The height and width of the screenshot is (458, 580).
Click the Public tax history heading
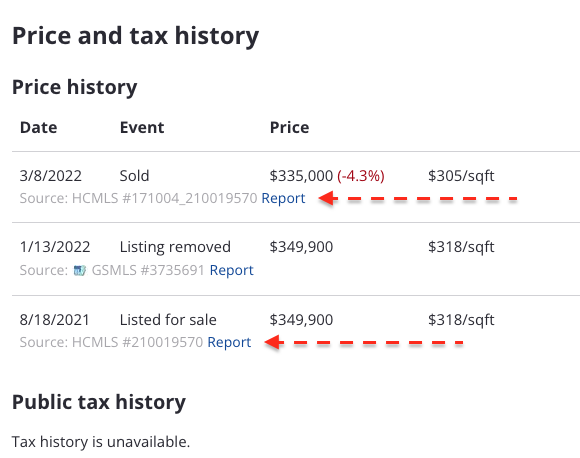pos(99,402)
